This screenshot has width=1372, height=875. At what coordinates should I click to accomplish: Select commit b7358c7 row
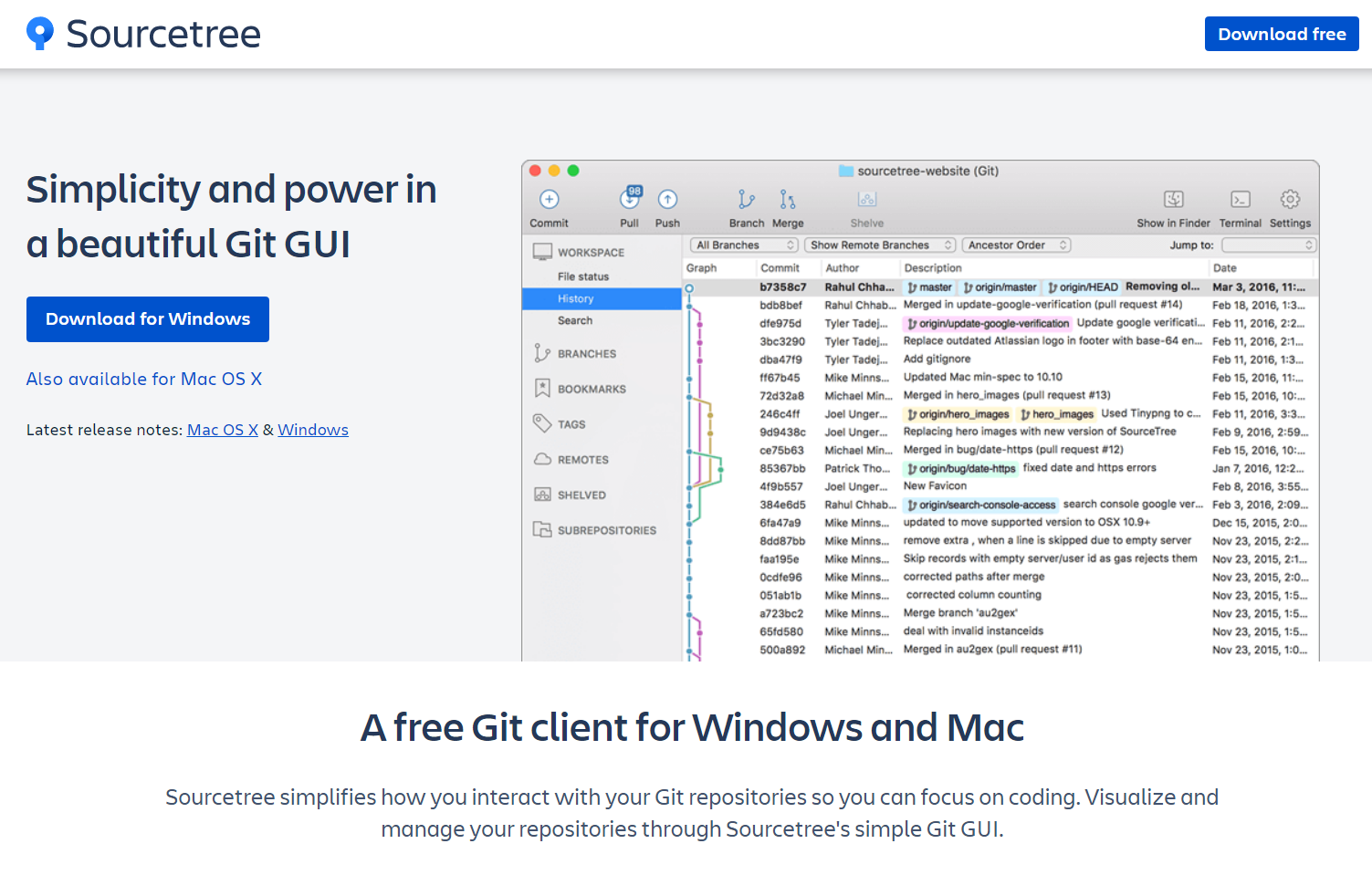tap(1001, 287)
